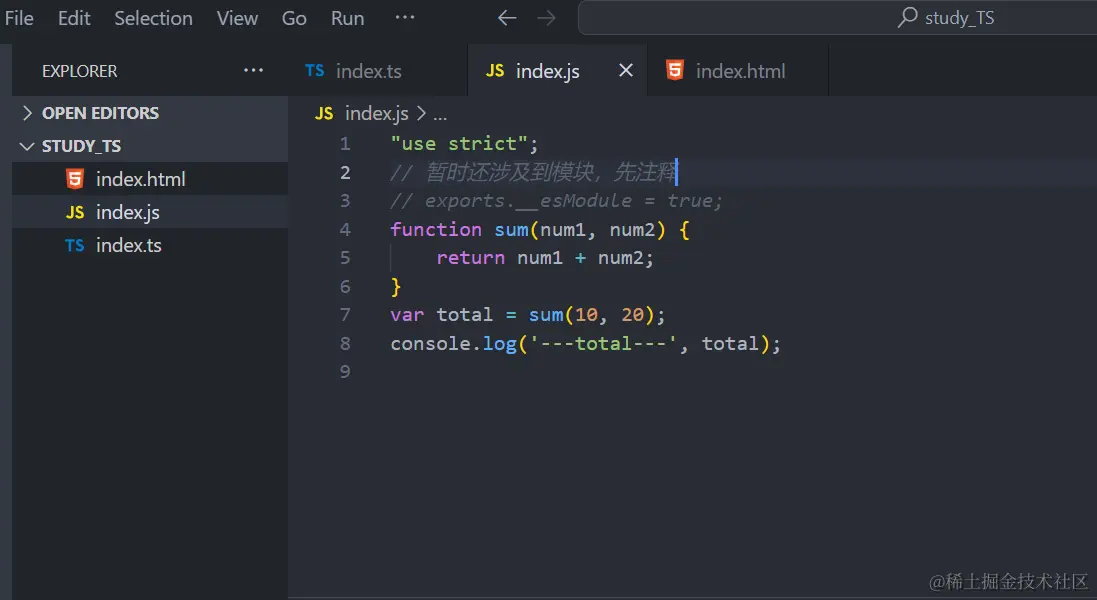Click the TS icon on index.ts tab
The width and height of the screenshot is (1097, 600).
(x=315, y=71)
